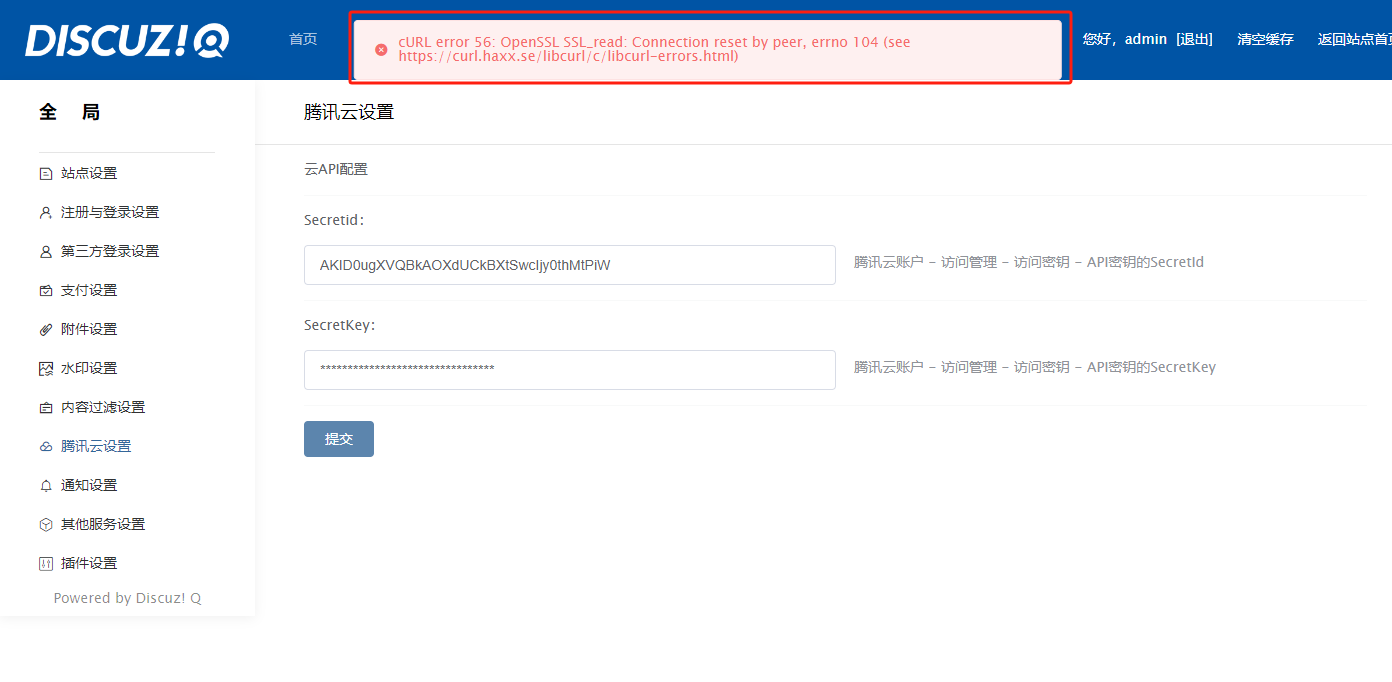Click the Secretid: field label
Viewport: 1392px width, 682px height.
334,220
